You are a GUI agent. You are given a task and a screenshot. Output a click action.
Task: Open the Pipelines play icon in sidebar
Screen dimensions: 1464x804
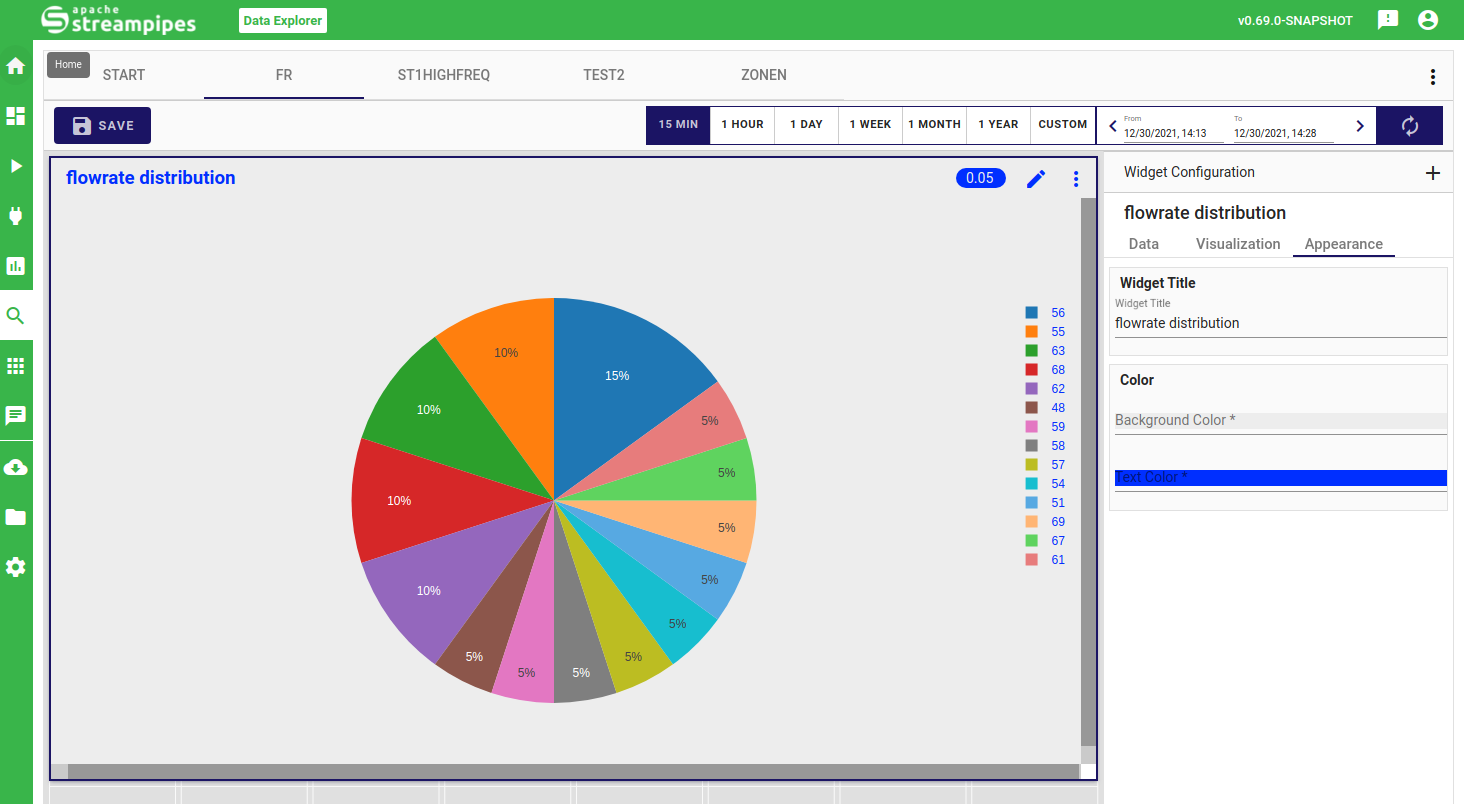[16, 166]
